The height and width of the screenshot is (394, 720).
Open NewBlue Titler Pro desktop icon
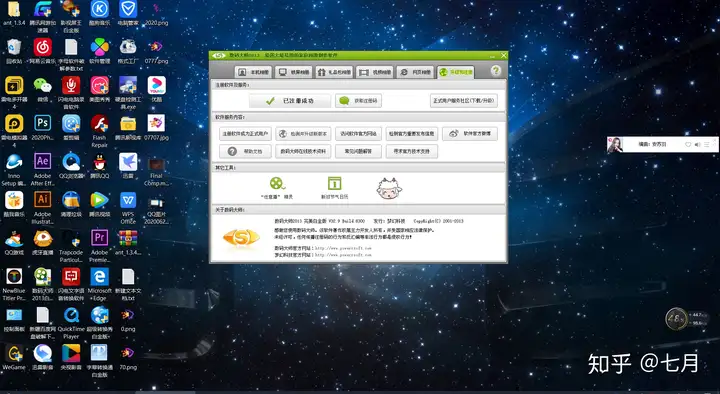[x=14, y=277]
